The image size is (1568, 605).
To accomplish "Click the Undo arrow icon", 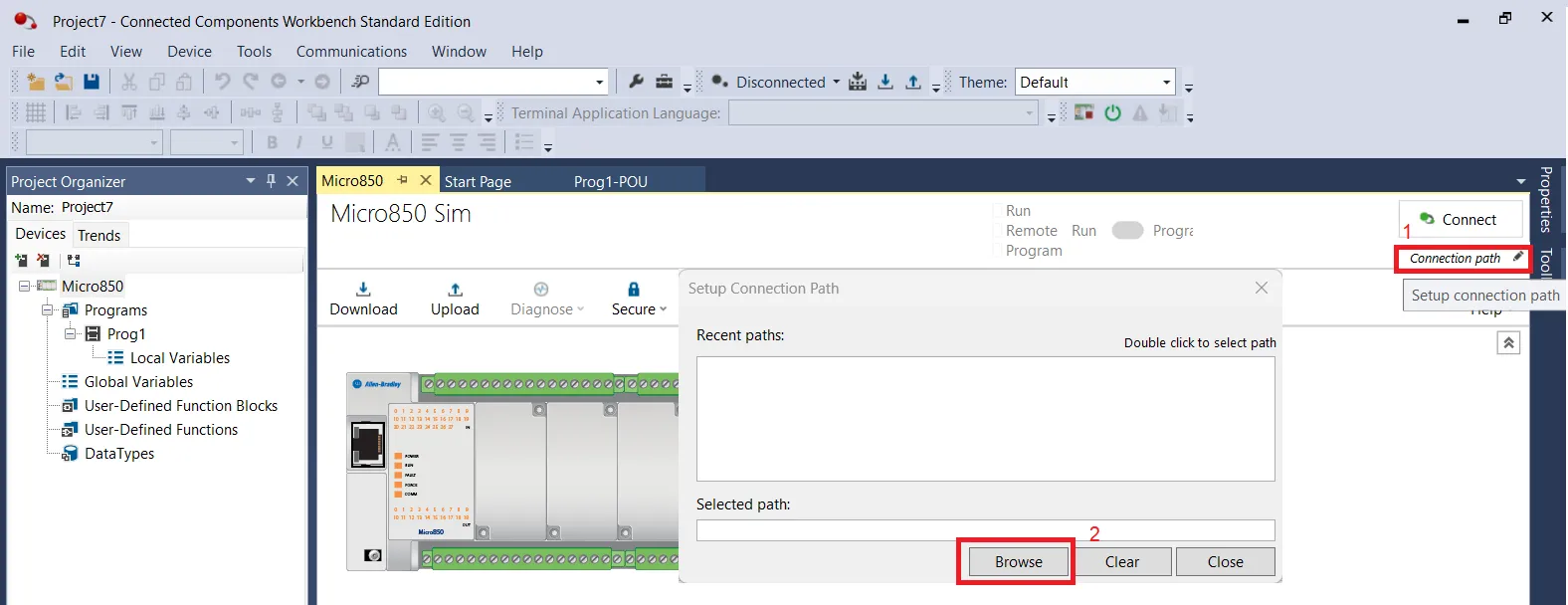I will click(x=223, y=82).
